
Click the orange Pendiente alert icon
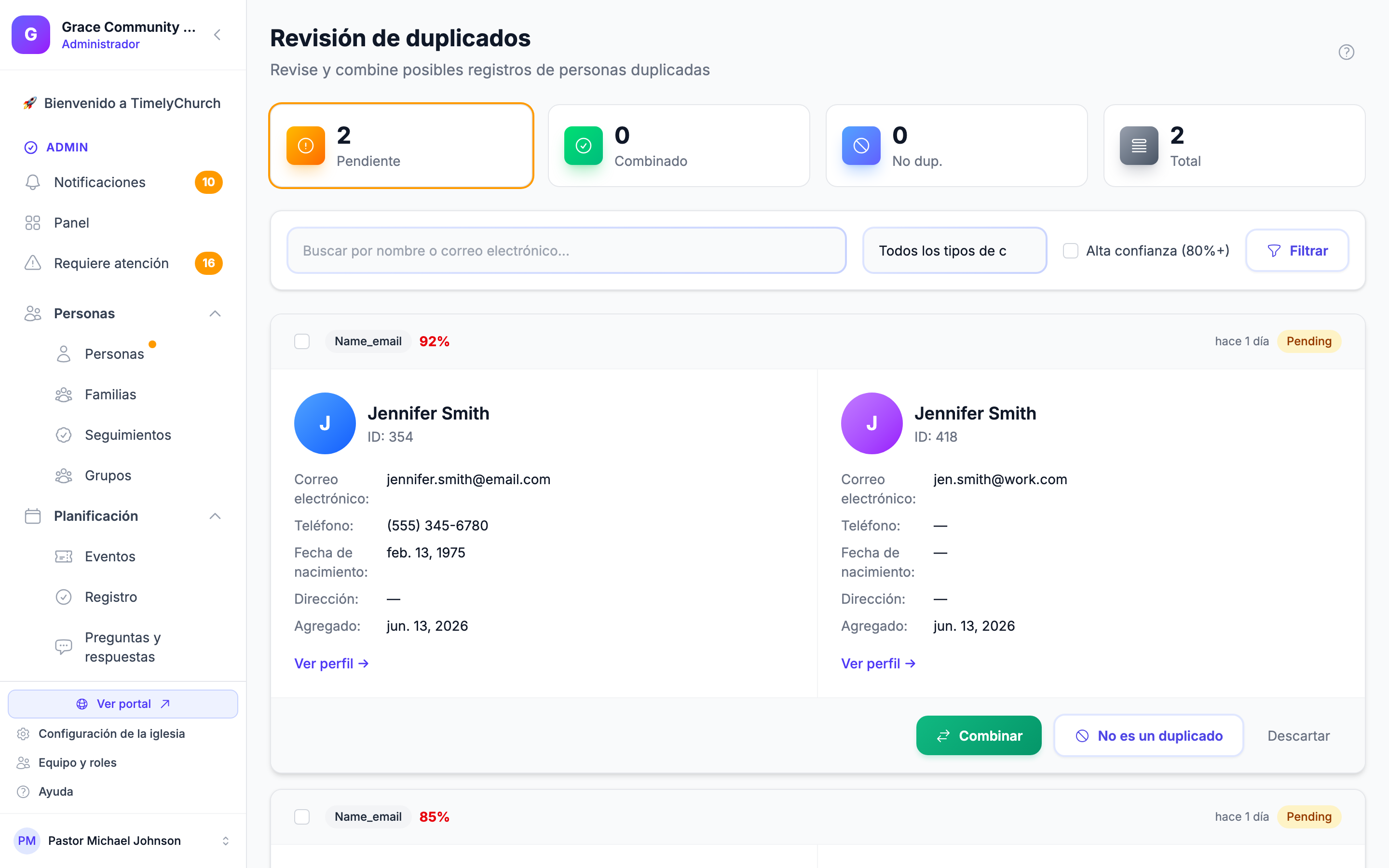pos(306,146)
